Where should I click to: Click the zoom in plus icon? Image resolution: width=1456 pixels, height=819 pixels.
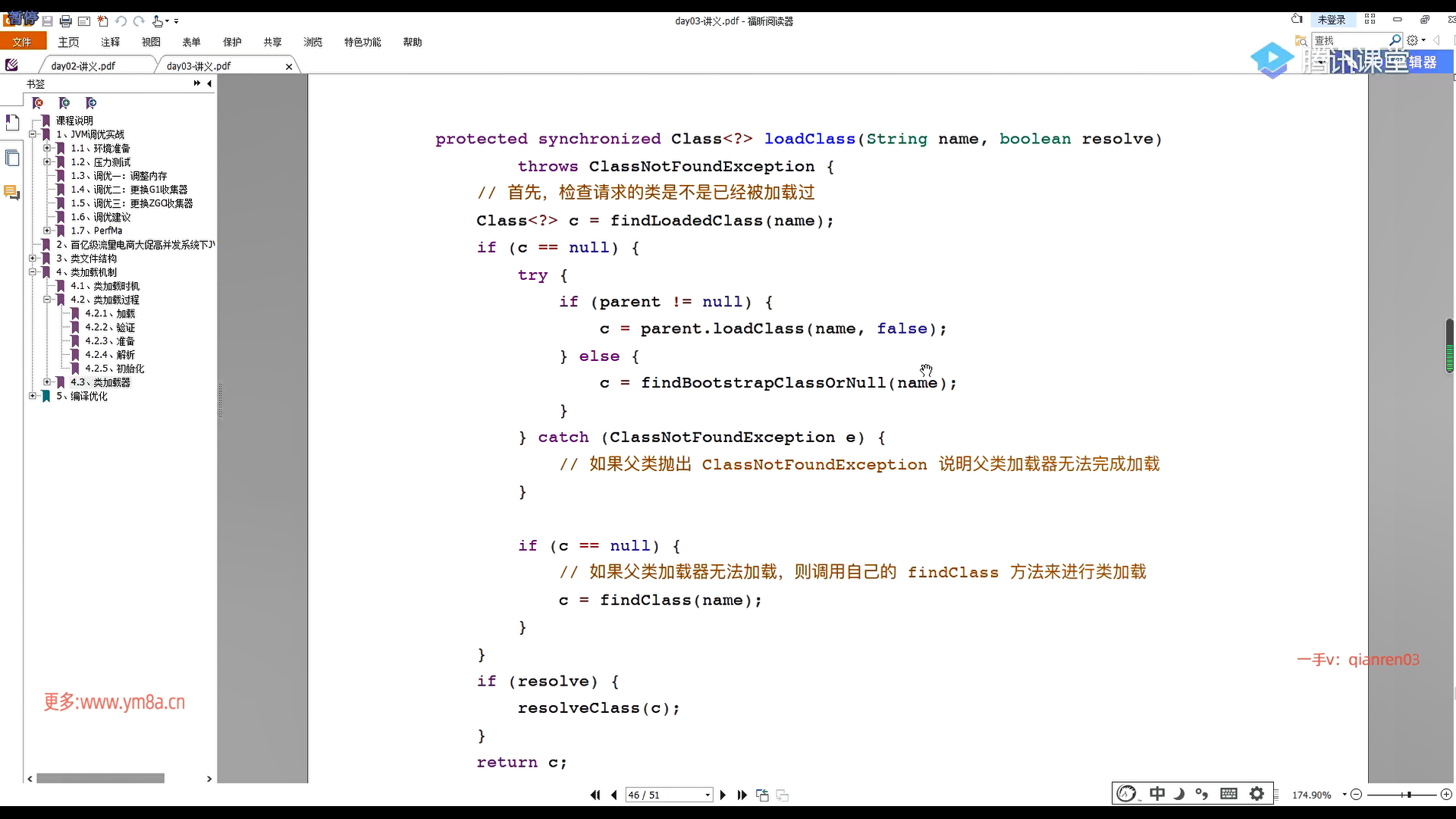pos(1446,795)
